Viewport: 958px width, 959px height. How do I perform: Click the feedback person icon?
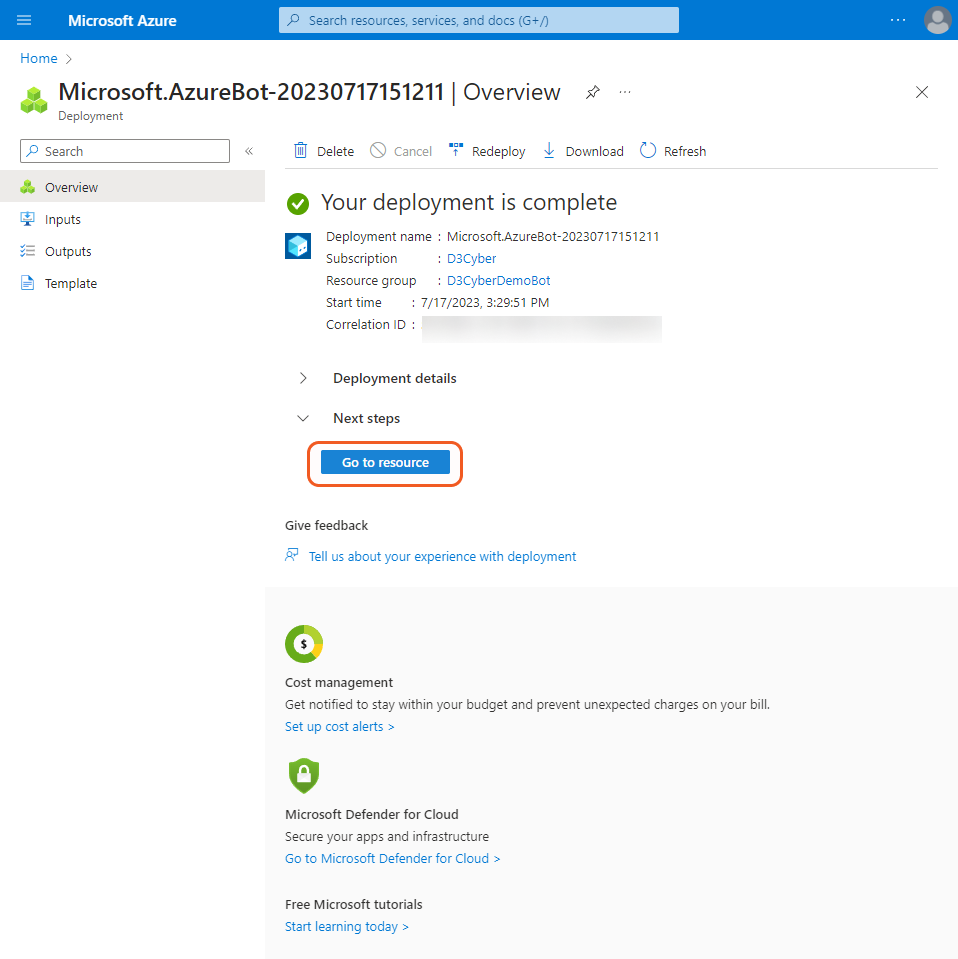pos(292,555)
